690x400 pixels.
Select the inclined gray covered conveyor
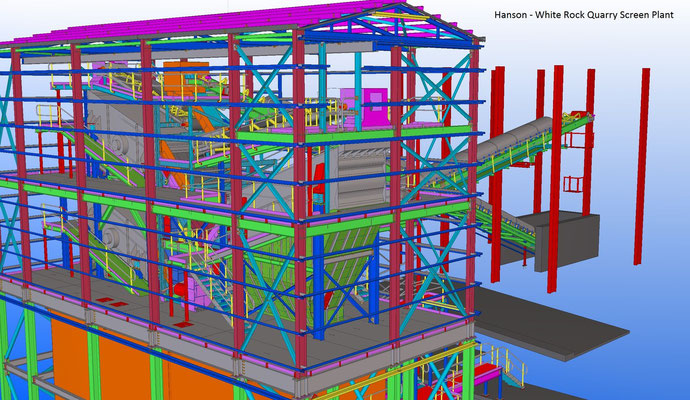click(506, 141)
